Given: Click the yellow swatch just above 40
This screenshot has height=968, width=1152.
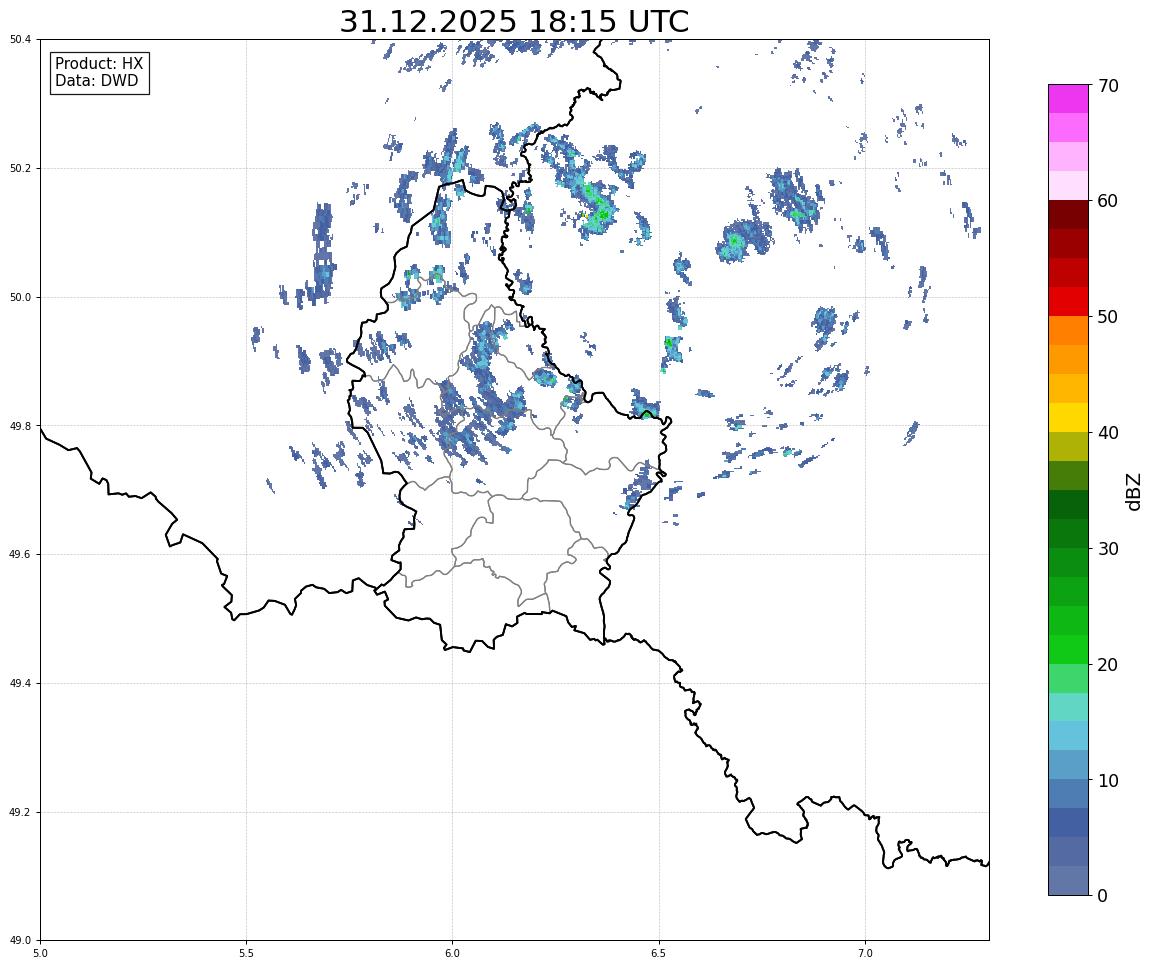Looking at the screenshot, I should click(x=1068, y=418).
